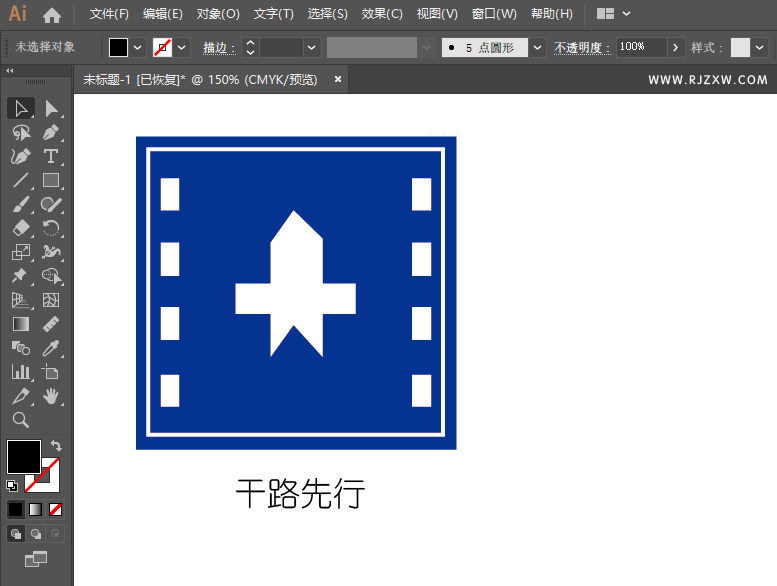The width and height of the screenshot is (777, 586).
Task: Select the Direct Selection tool
Action: (52, 108)
